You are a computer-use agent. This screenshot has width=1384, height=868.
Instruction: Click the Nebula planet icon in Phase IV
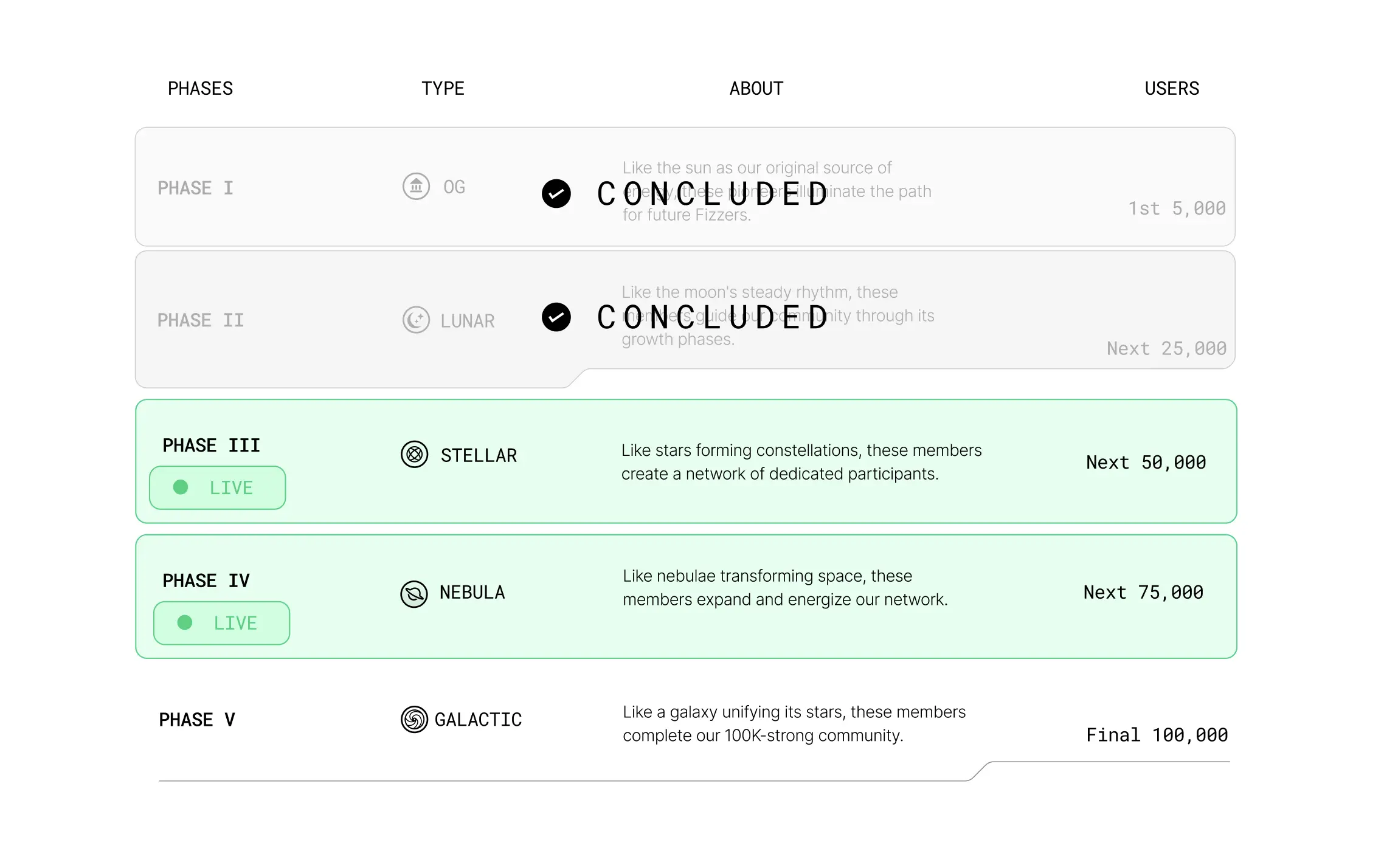pyautogui.click(x=414, y=594)
